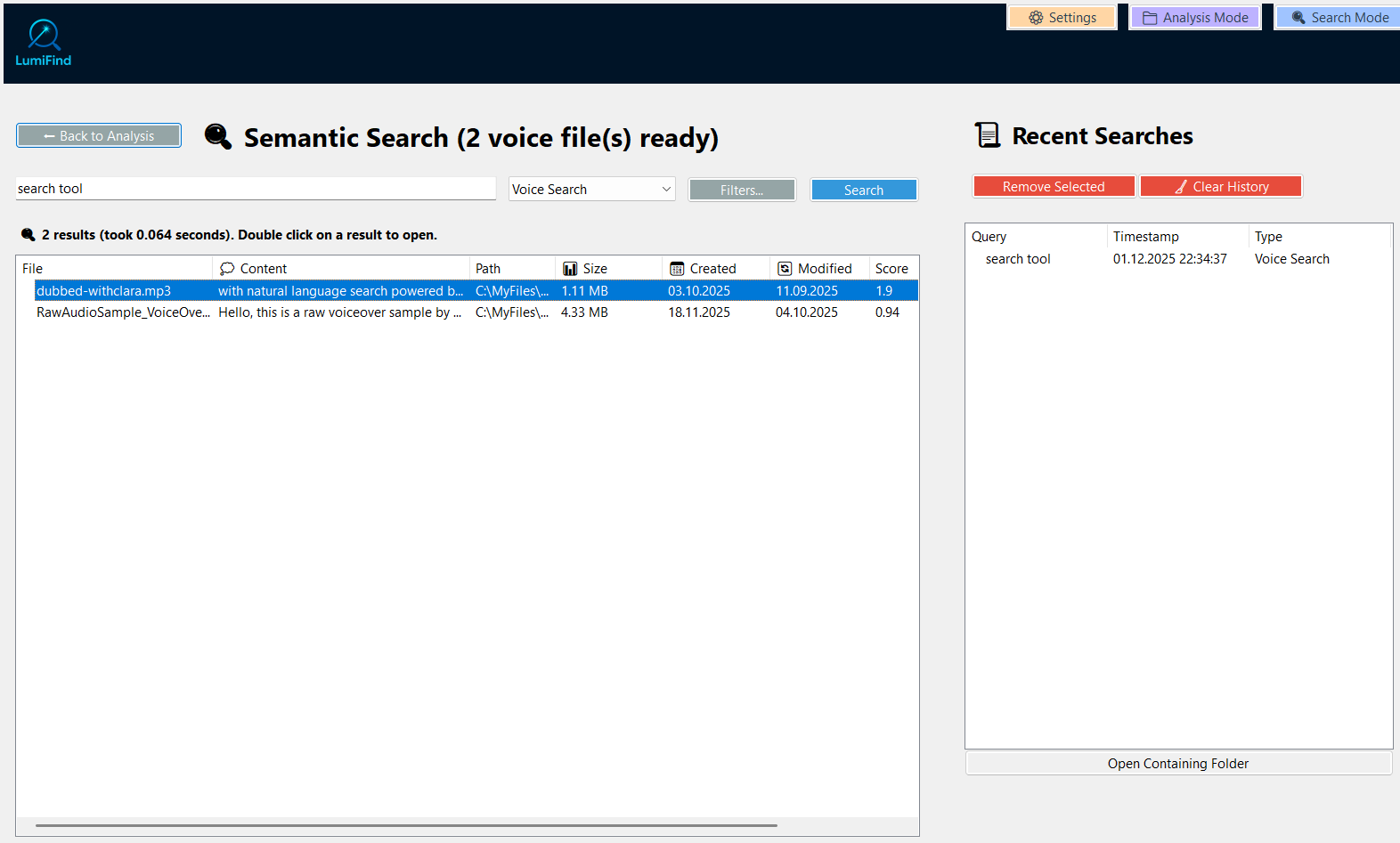Viewport: 1400px width, 843px height.
Task: Click the 1.11 MB size cell
Action: pos(584,291)
